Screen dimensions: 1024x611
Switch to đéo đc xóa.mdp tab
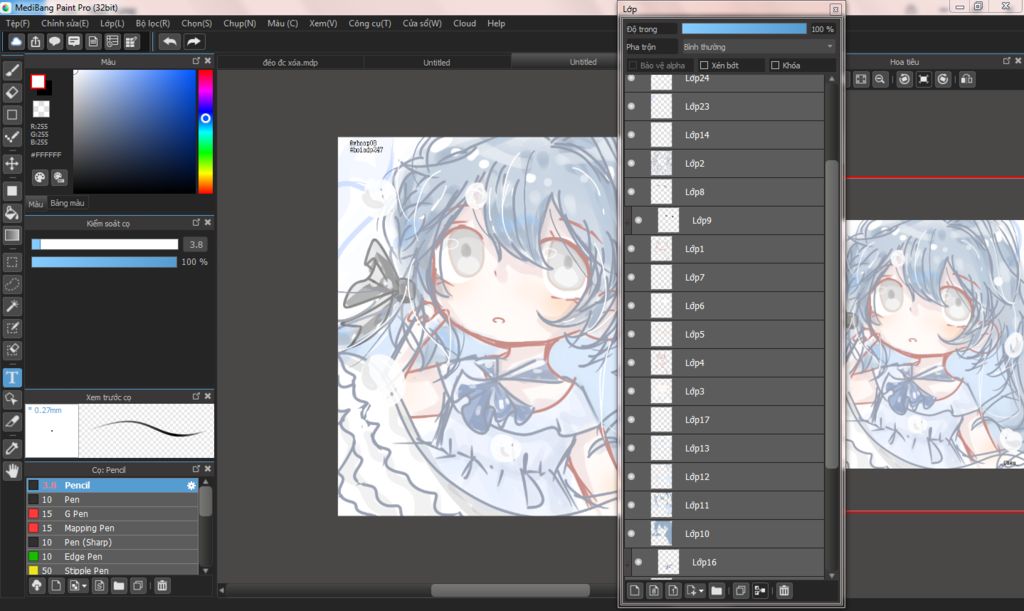[x=290, y=63]
